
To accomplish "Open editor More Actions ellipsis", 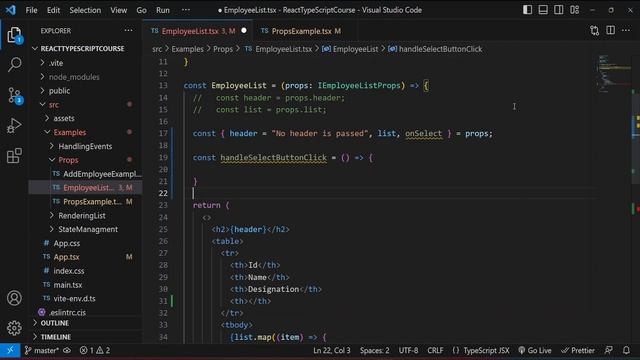I will coord(626,31).
